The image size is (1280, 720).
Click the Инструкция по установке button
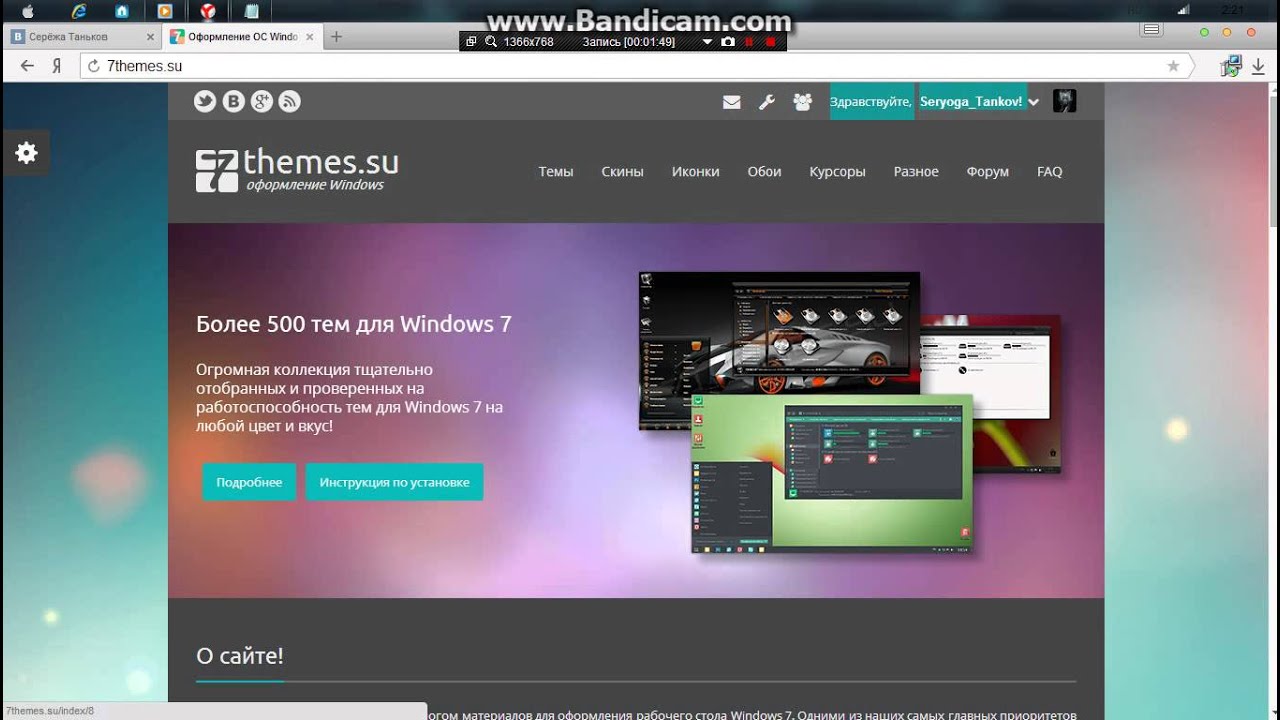394,482
